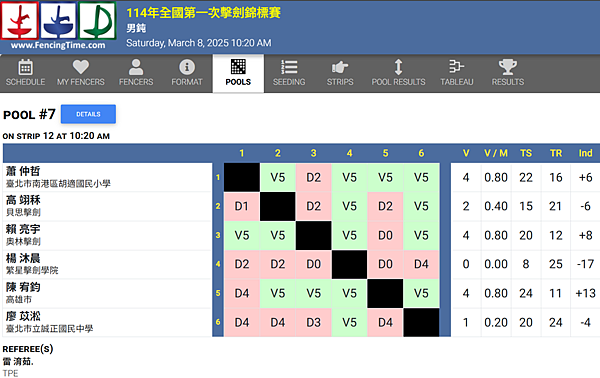Click the +8 indicator value
This screenshot has width=600, height=378.
585,235
